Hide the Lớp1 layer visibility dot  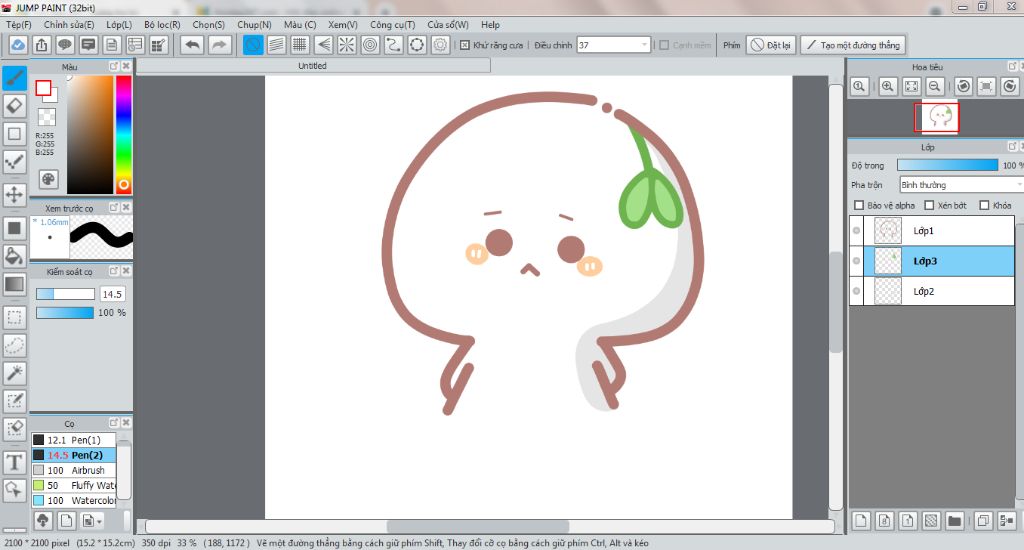tap(856, 231)
